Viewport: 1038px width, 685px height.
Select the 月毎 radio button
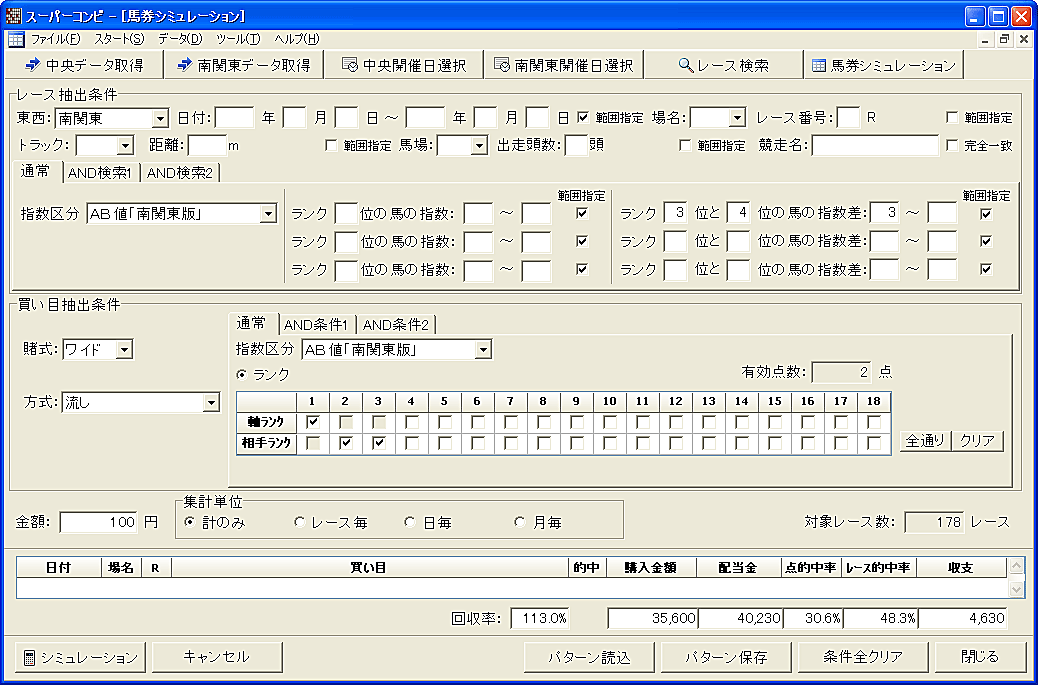point(520,522)
